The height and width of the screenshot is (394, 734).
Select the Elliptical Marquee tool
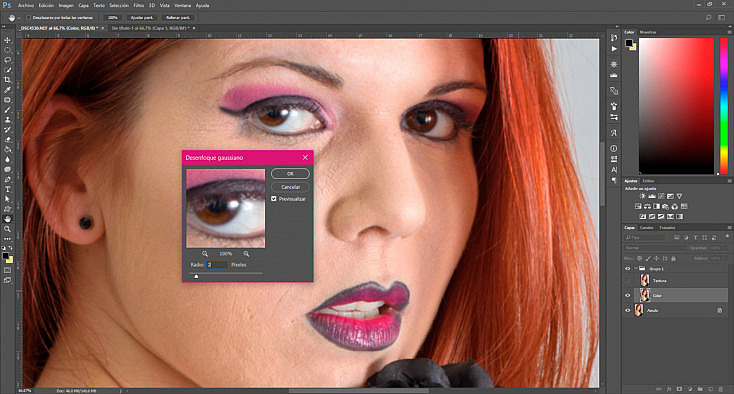7,50
